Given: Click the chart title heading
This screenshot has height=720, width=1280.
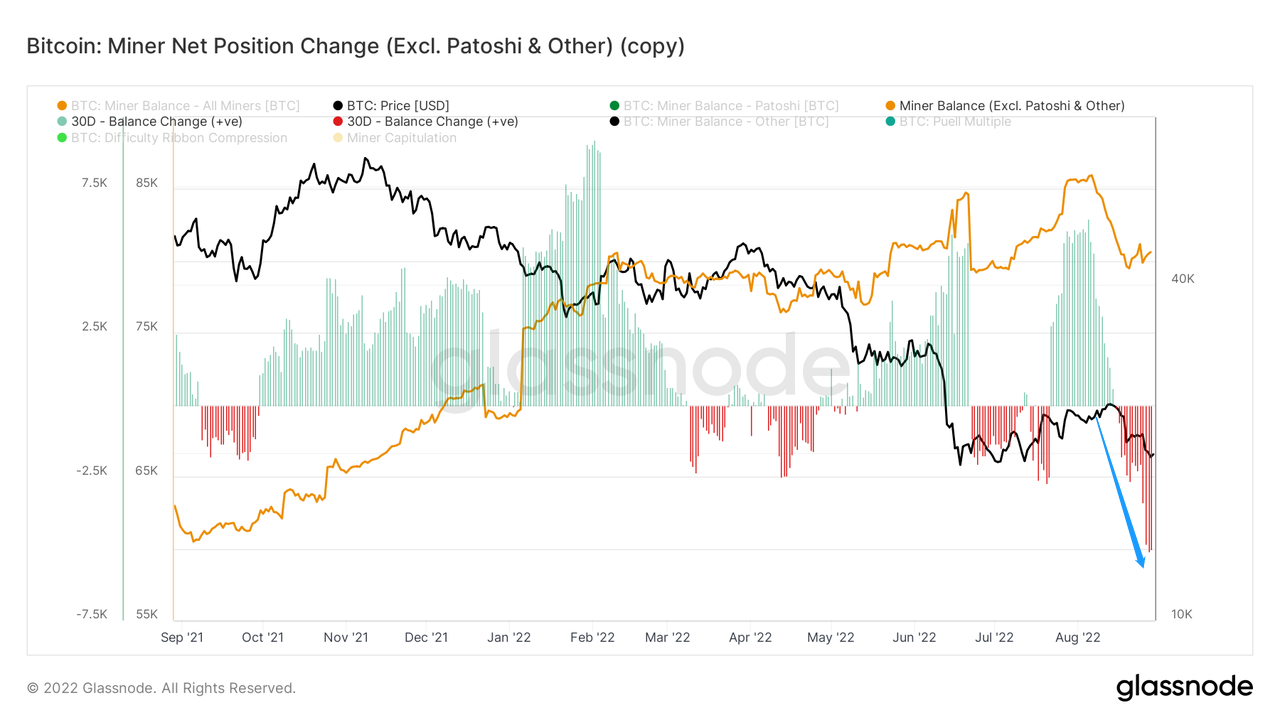Looking at the screenshot, I should 355,46.
